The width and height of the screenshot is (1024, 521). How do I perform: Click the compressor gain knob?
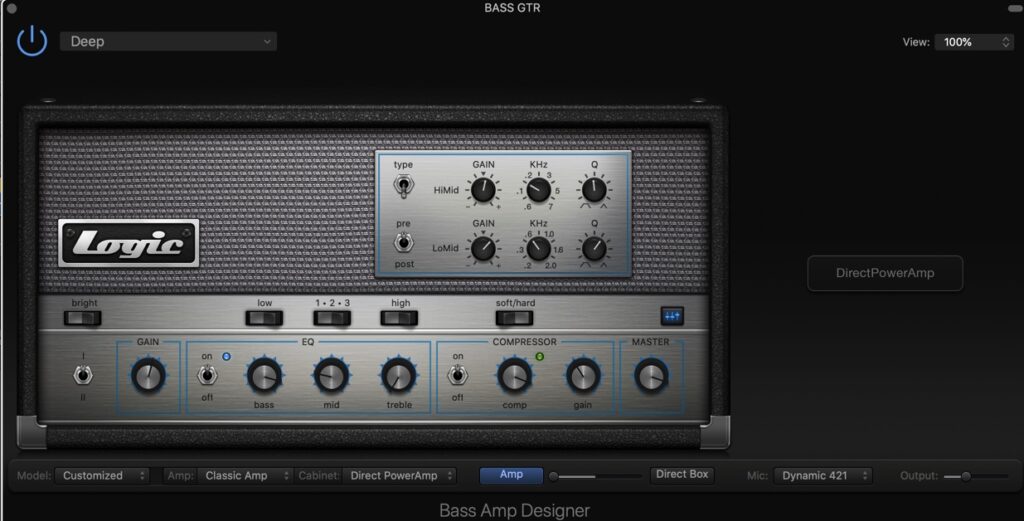coord(583,375)
